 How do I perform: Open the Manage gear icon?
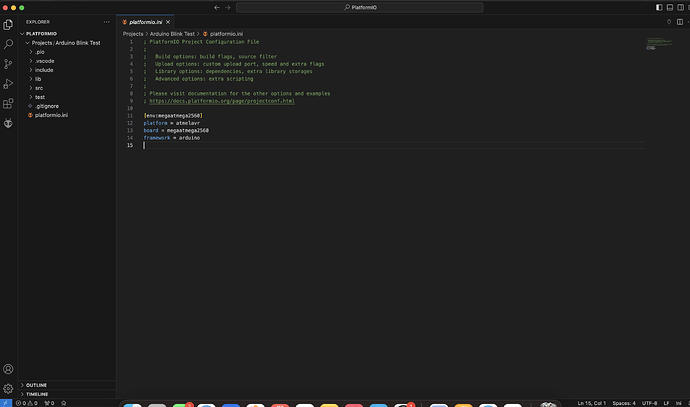pyautogui.click(x=8, y=389)
